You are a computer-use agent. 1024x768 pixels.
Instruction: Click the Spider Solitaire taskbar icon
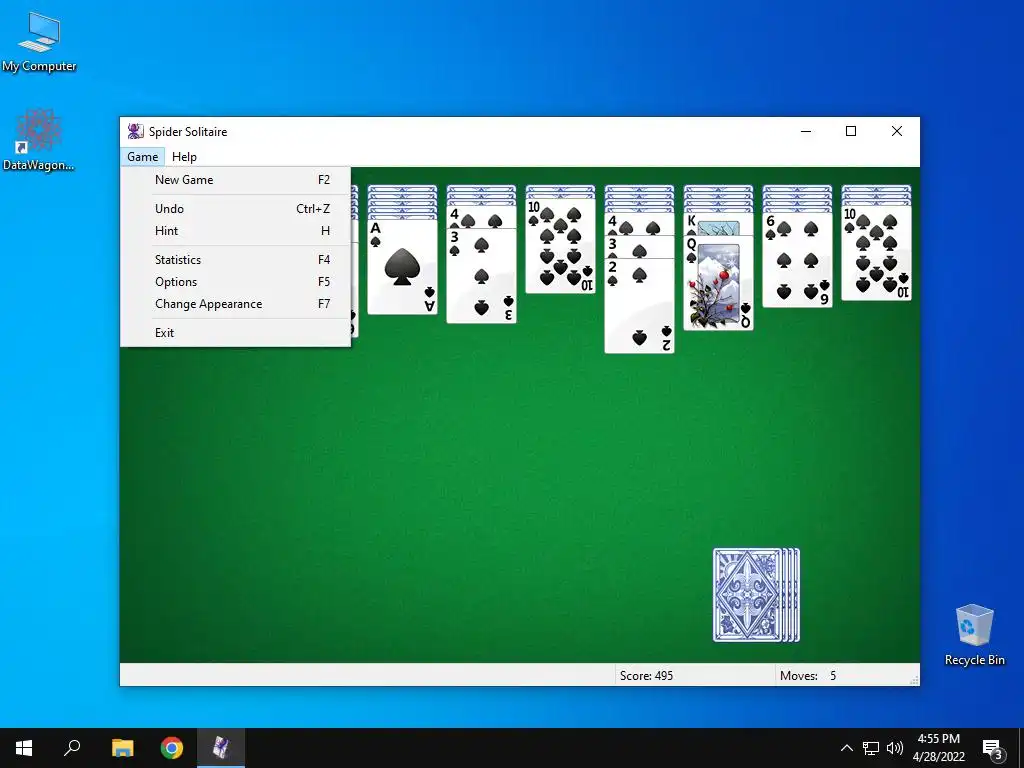click(221, 748)
